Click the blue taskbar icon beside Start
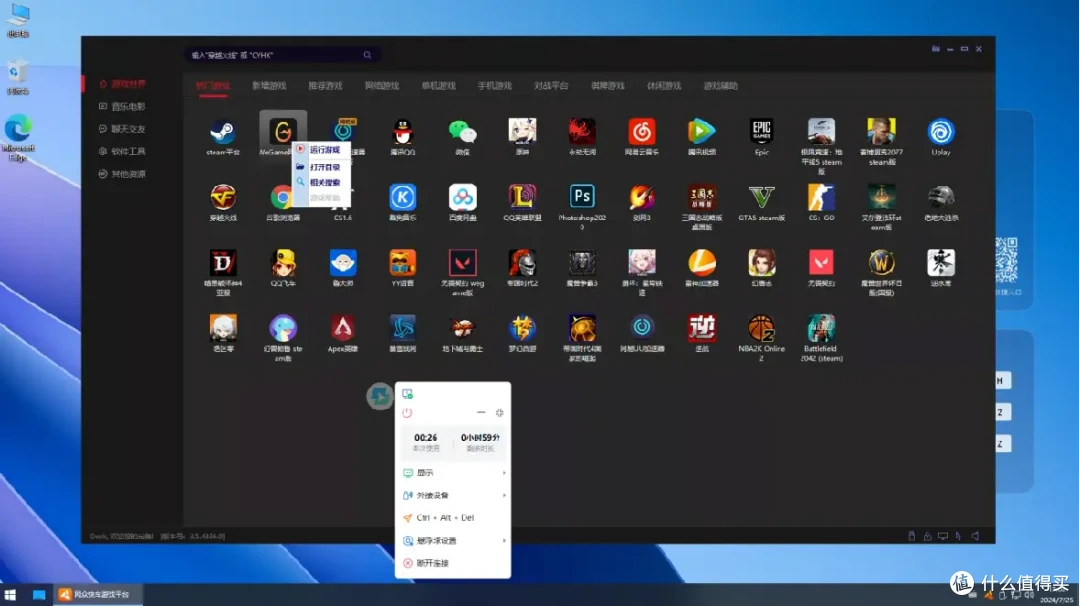1080x606 pixels. (x=39, y=594)
